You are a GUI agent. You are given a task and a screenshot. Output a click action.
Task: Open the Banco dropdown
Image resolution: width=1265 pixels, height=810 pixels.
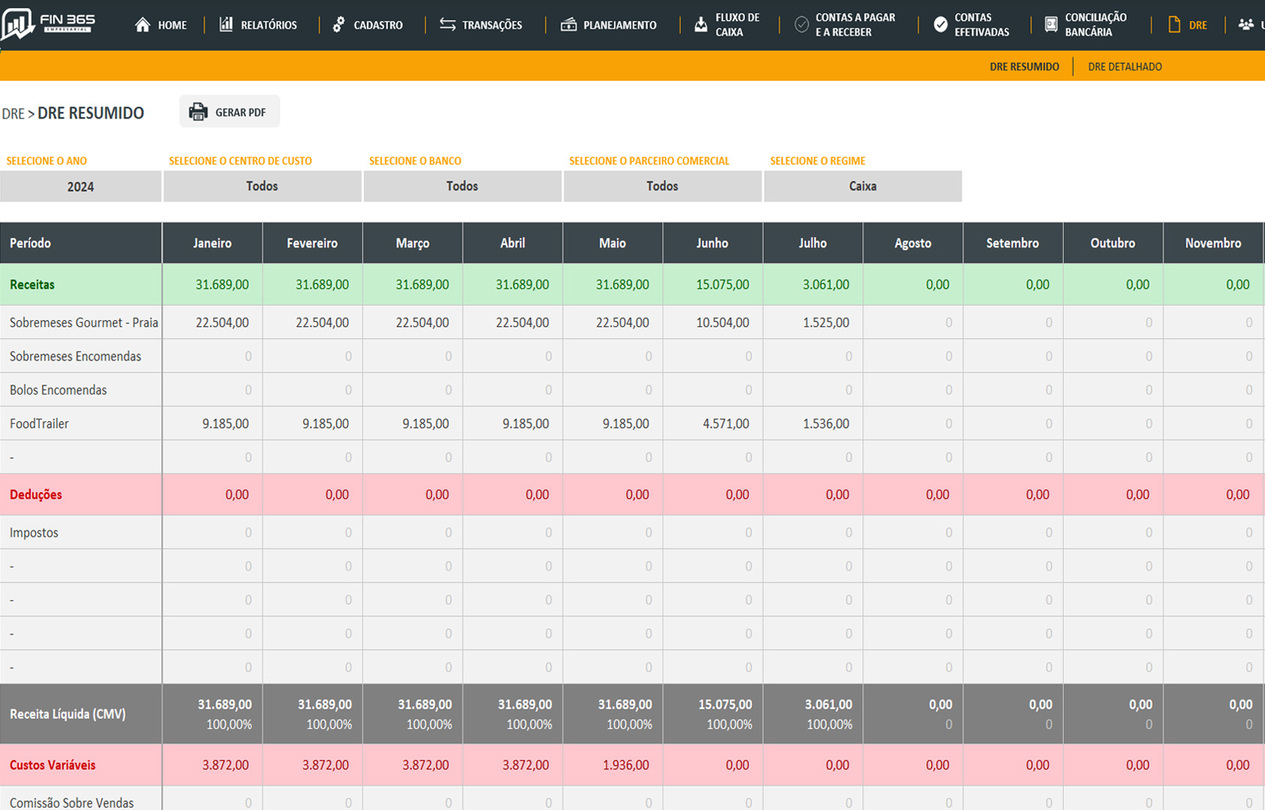click(462, 186)
